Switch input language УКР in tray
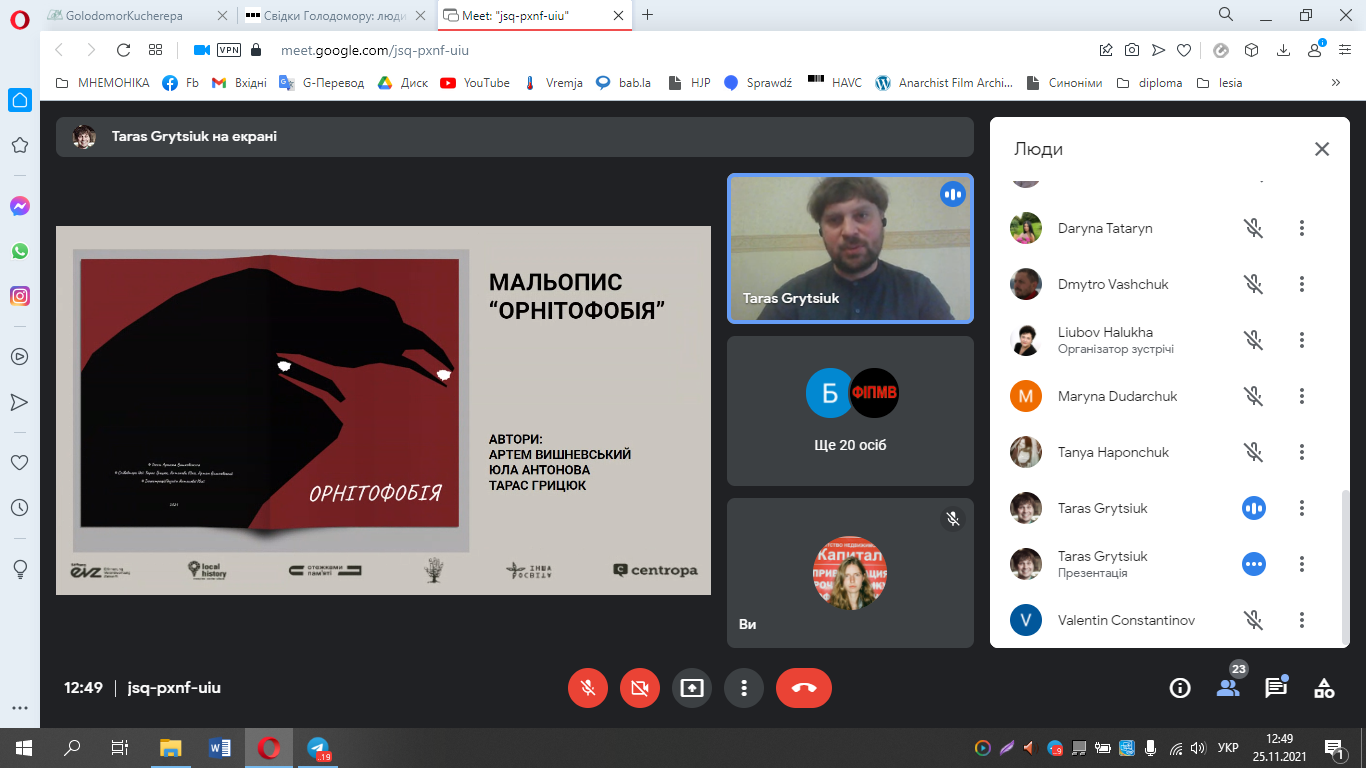 tap(1229, 747)
